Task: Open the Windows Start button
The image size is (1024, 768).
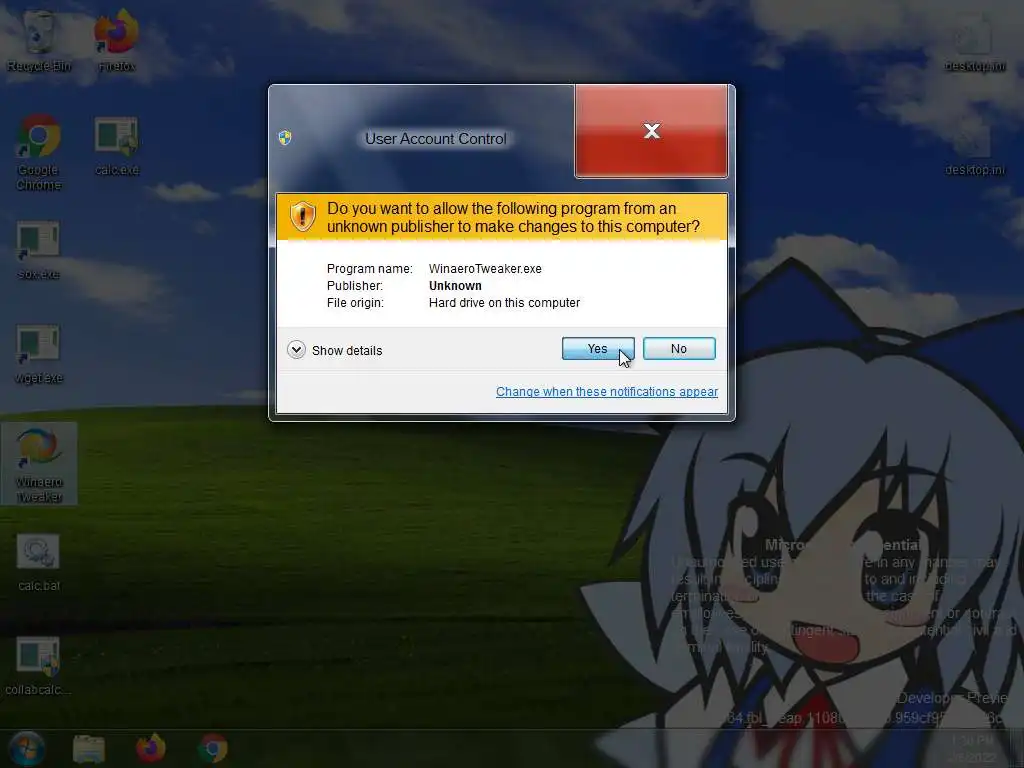Action: point(27,748)
